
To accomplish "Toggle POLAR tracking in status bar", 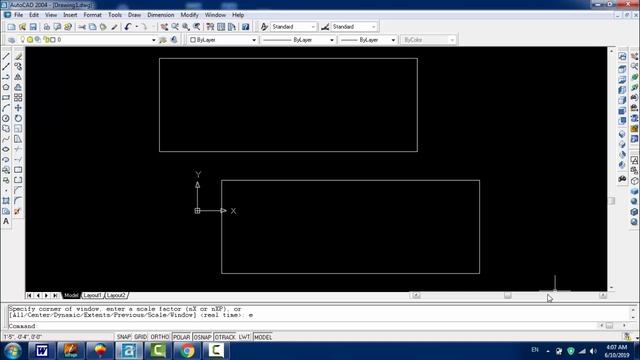I will [x=182, y=337].
